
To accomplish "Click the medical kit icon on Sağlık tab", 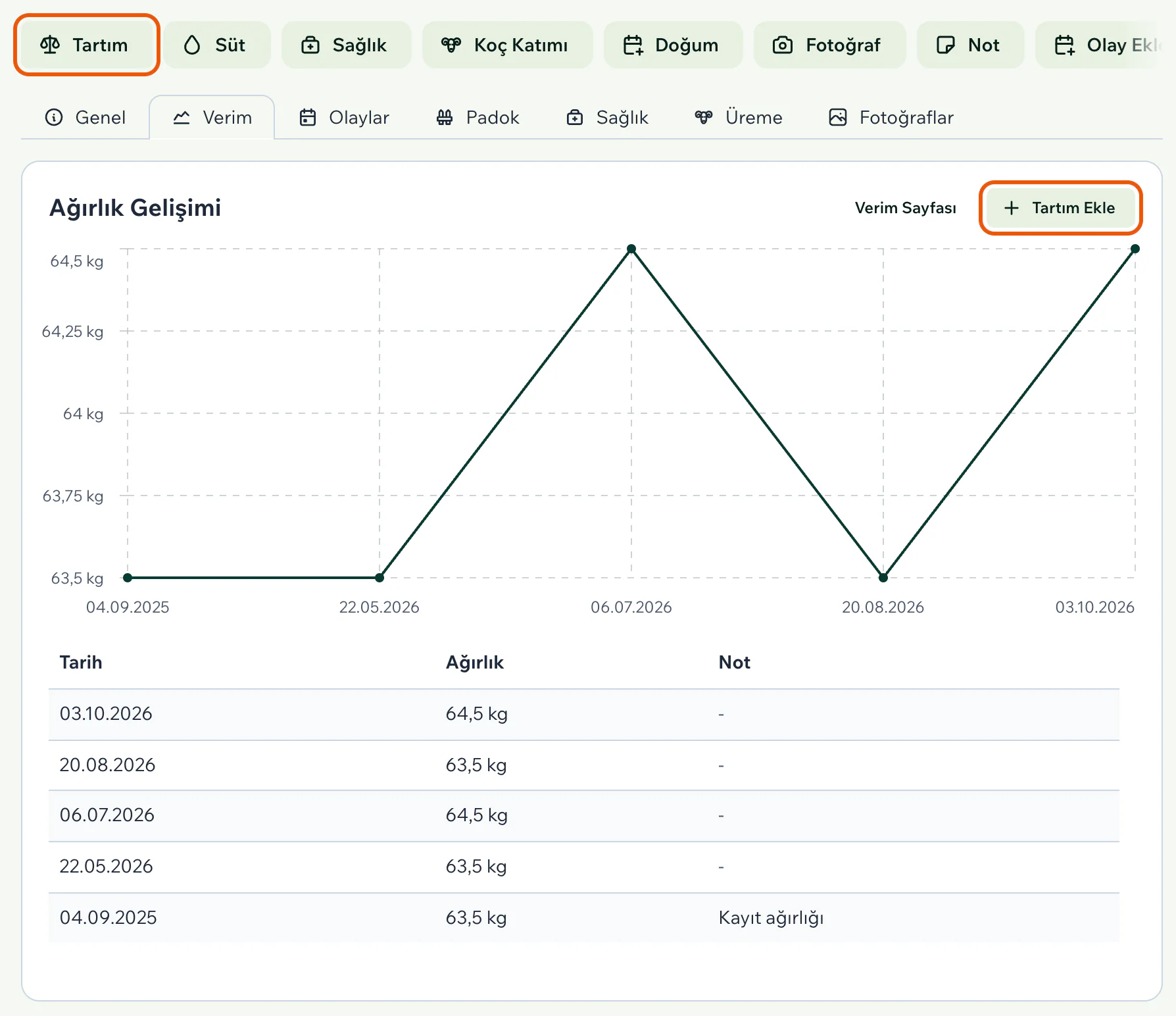I will pos(575,117).
